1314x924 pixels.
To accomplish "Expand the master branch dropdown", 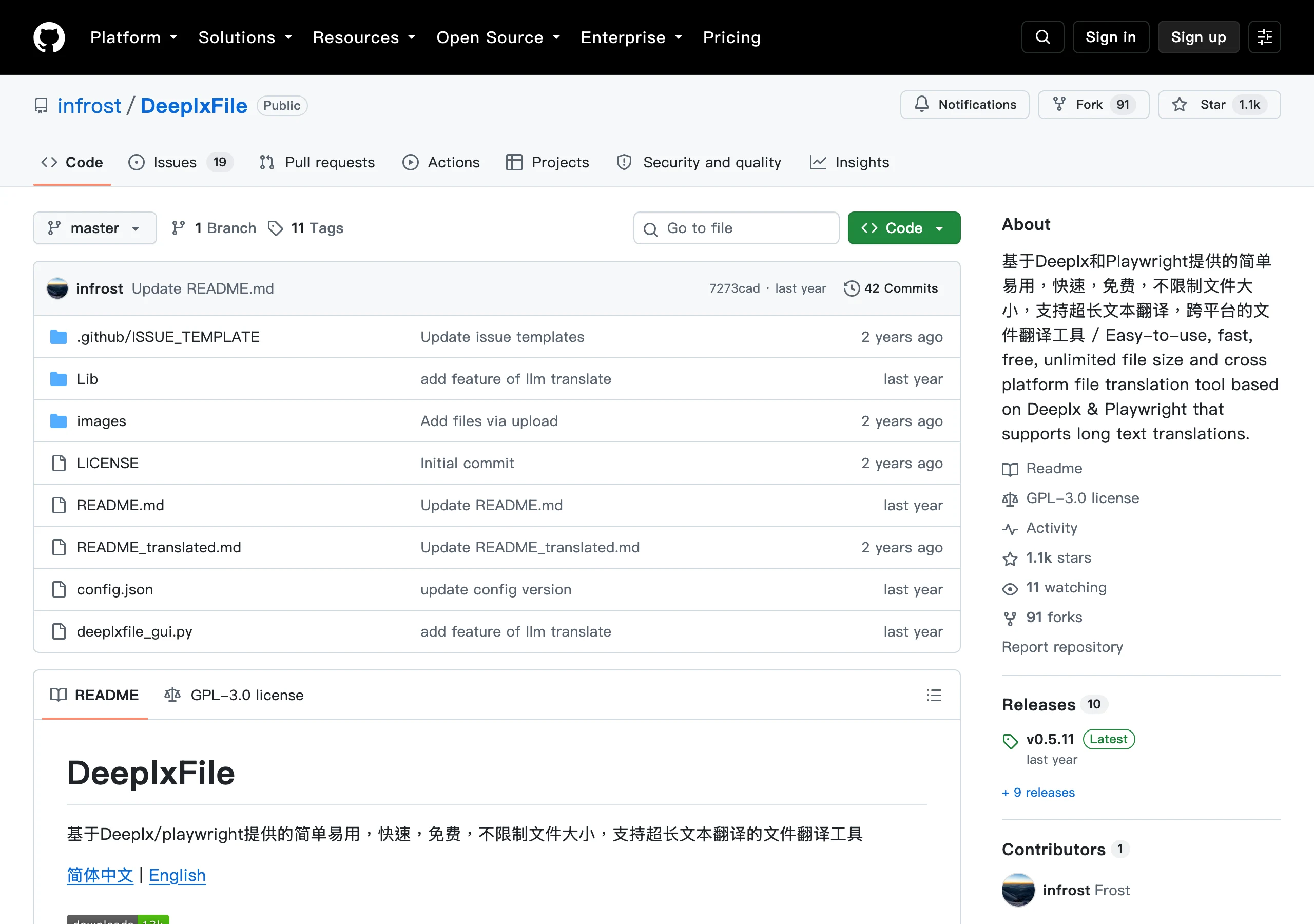I will click(x=95, y=228).
